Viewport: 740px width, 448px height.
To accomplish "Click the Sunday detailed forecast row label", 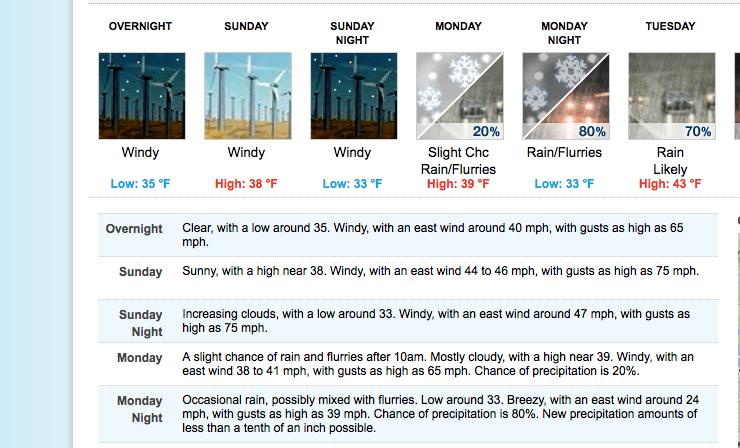I will pos(140,272).
